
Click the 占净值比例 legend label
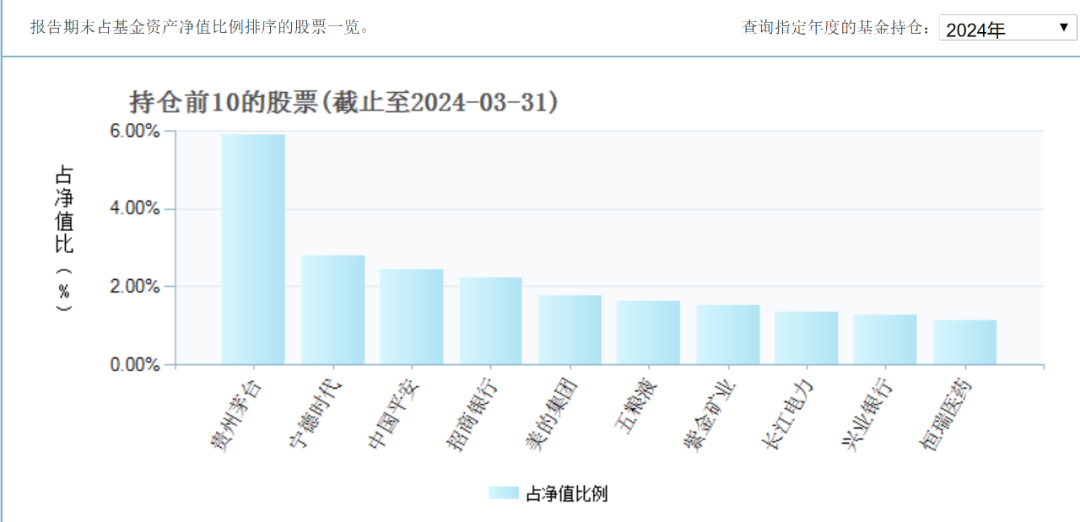pyautogui.click(x=566, y=493)
